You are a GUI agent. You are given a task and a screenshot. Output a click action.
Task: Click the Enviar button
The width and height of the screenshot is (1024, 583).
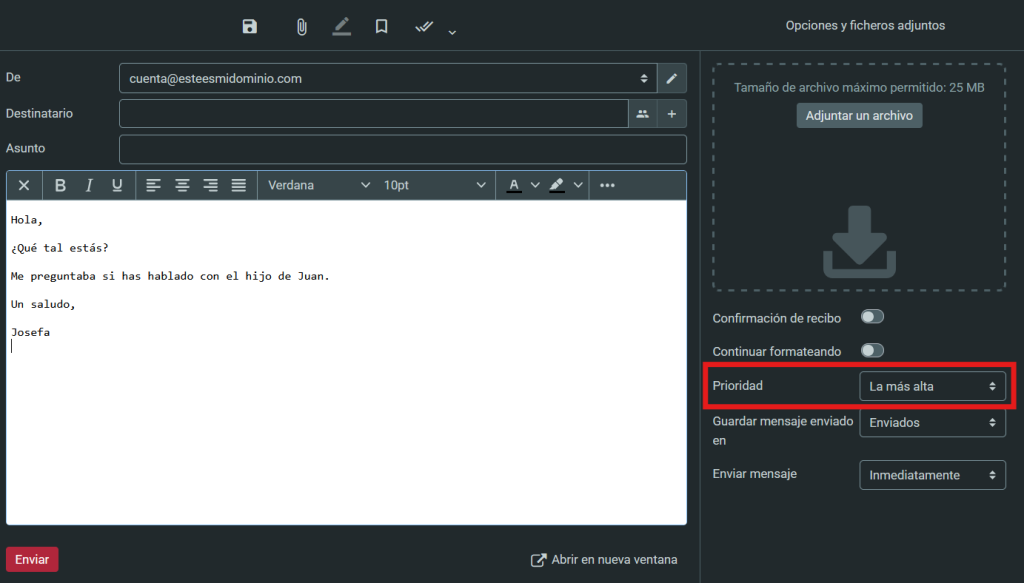tap(32, 559)
